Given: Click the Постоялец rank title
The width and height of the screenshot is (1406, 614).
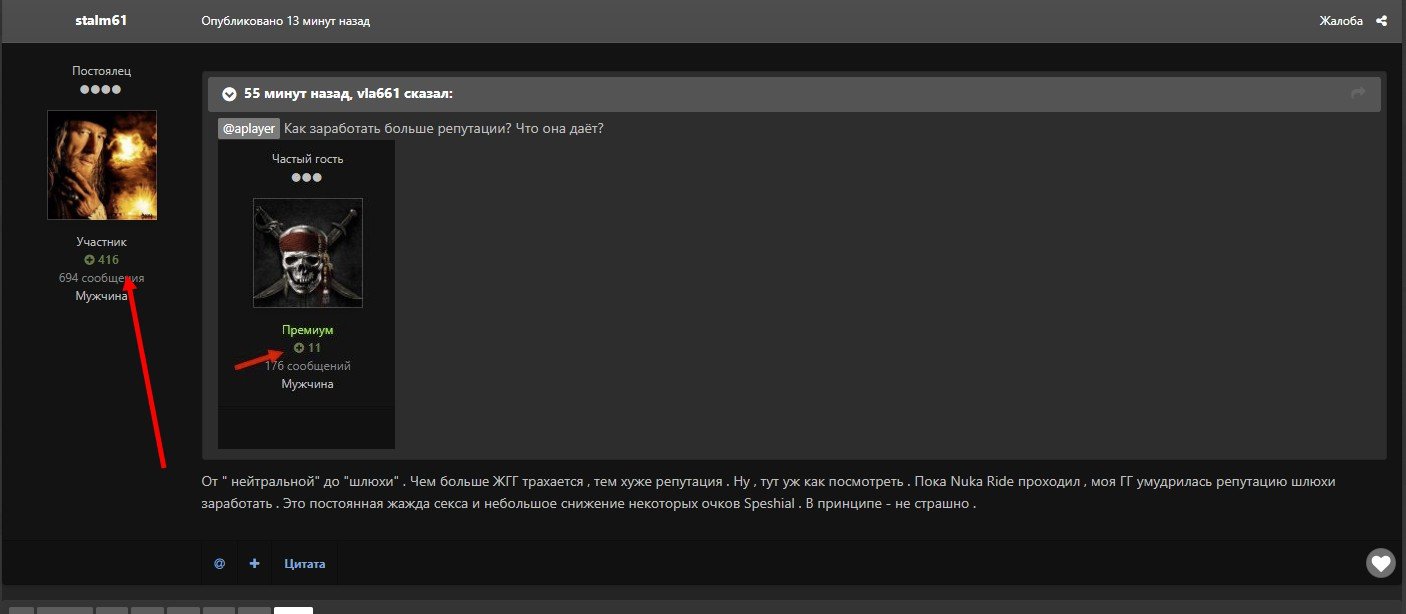Looking at the screenshot, I should [x=102, y=71].
